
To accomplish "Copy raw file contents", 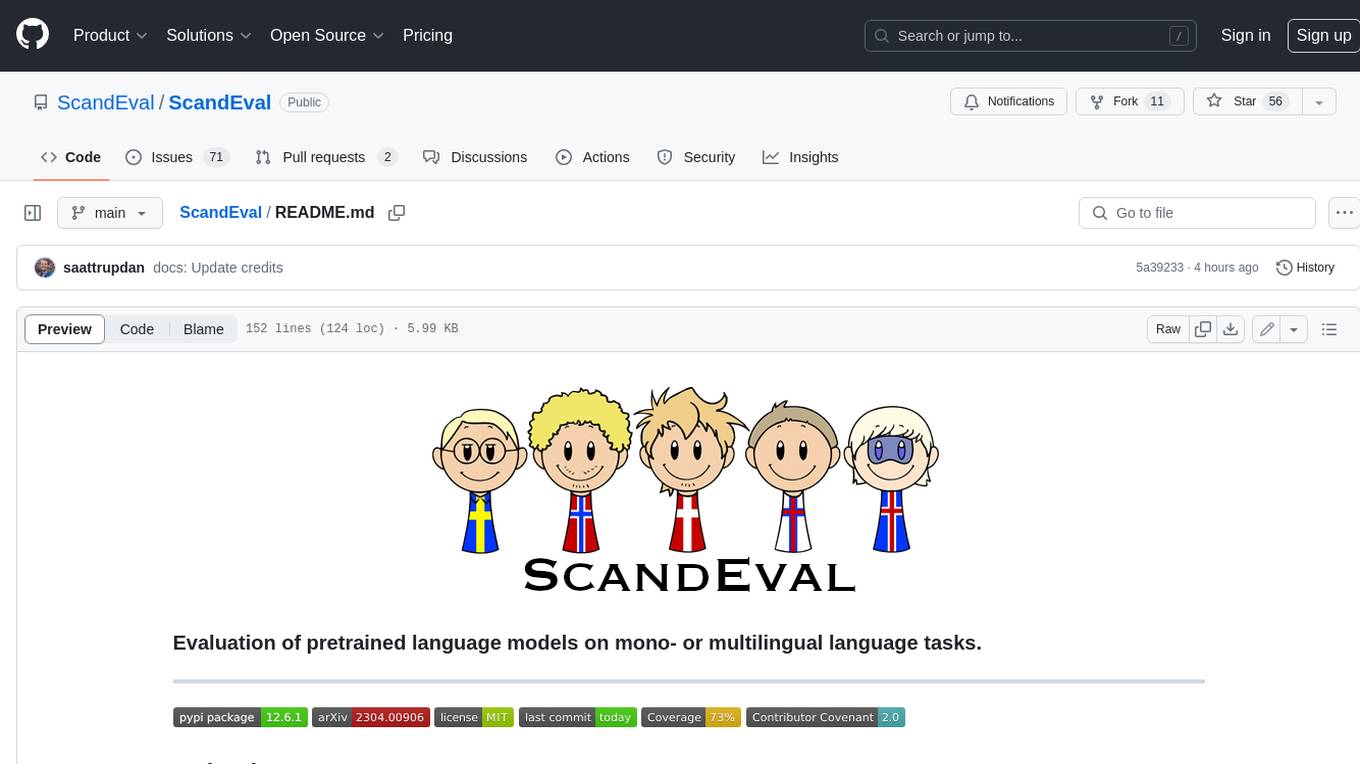I will click(1203, 329).
